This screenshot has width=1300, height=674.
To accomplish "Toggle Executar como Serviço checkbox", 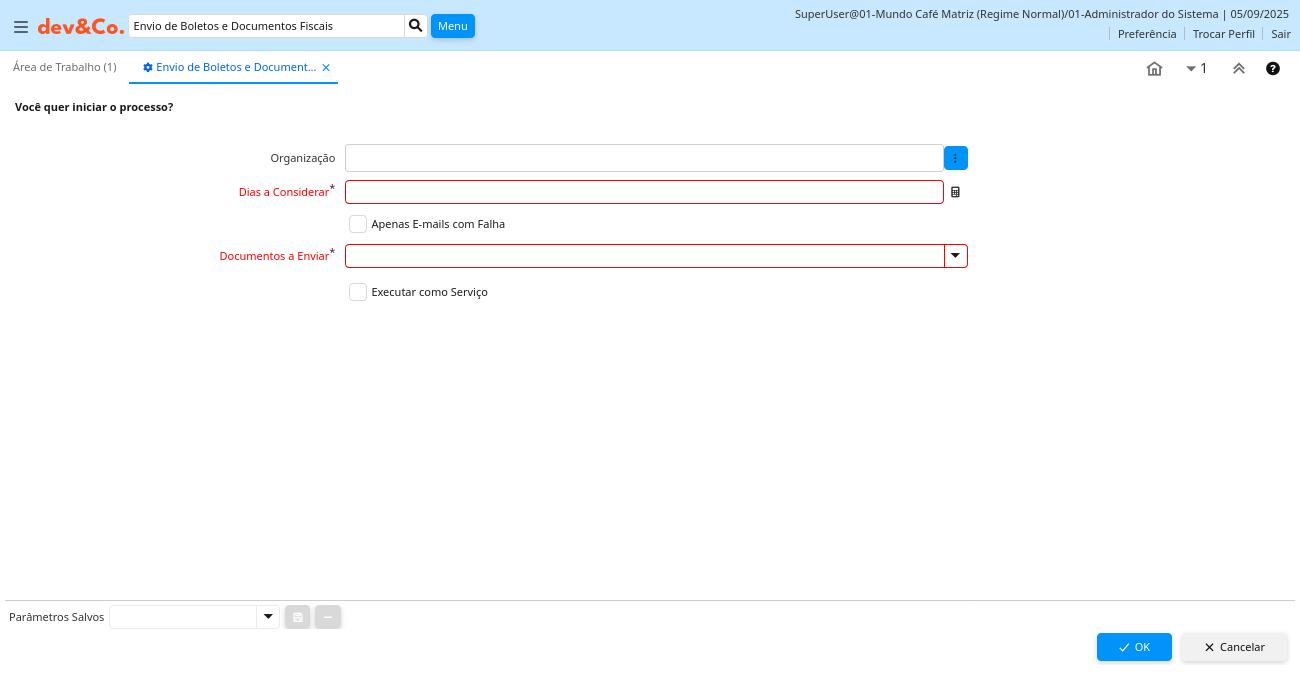I will 358,292.
